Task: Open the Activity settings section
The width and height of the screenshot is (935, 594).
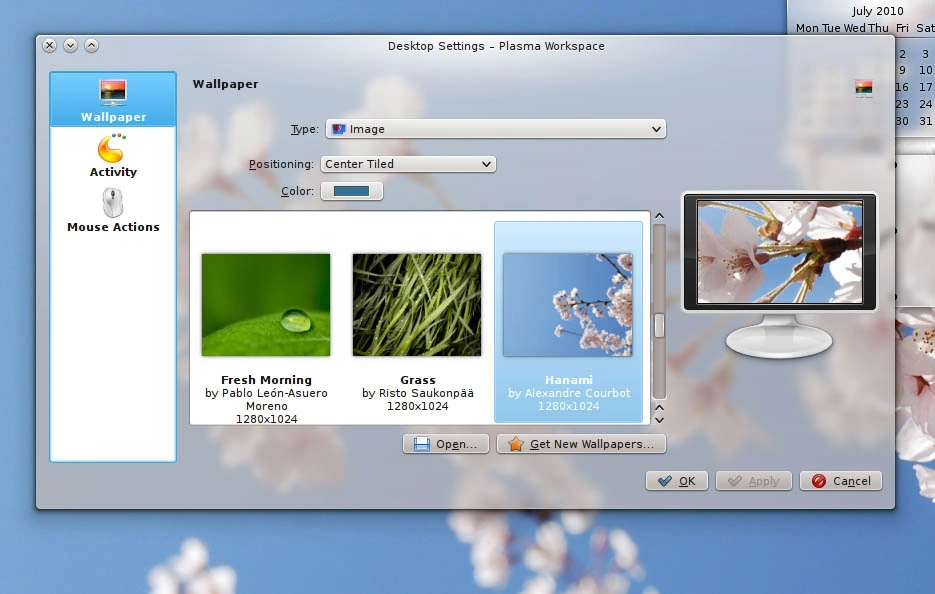Action: click(113, 155)
